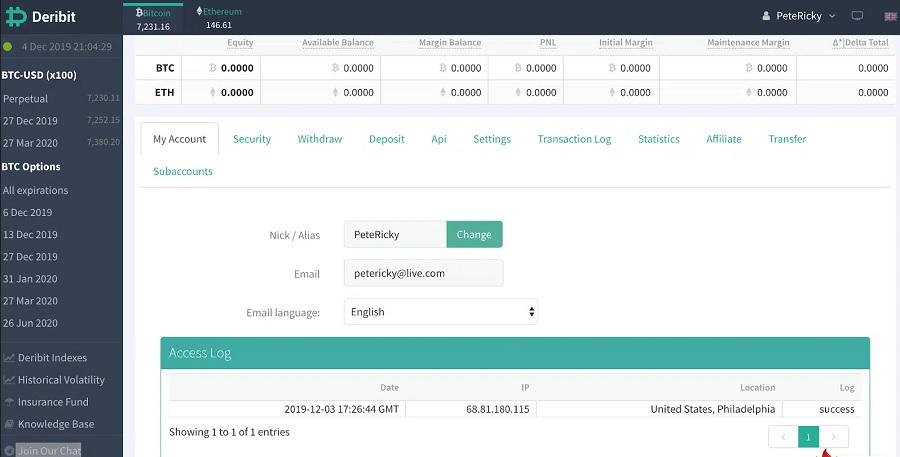Screen dimensions: 900x457
Task: Open the 13 Dec 2019 options
Action: [30, 234]
